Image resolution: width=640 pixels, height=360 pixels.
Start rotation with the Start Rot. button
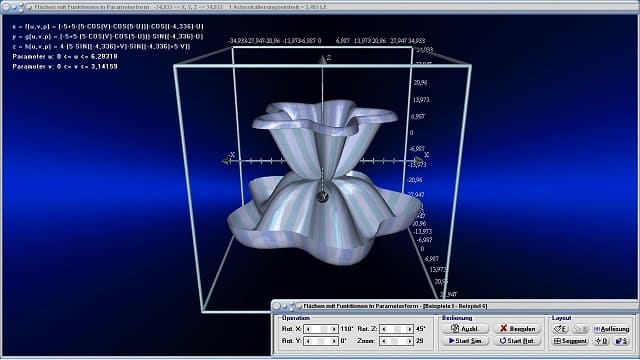[x=517, y=340]
